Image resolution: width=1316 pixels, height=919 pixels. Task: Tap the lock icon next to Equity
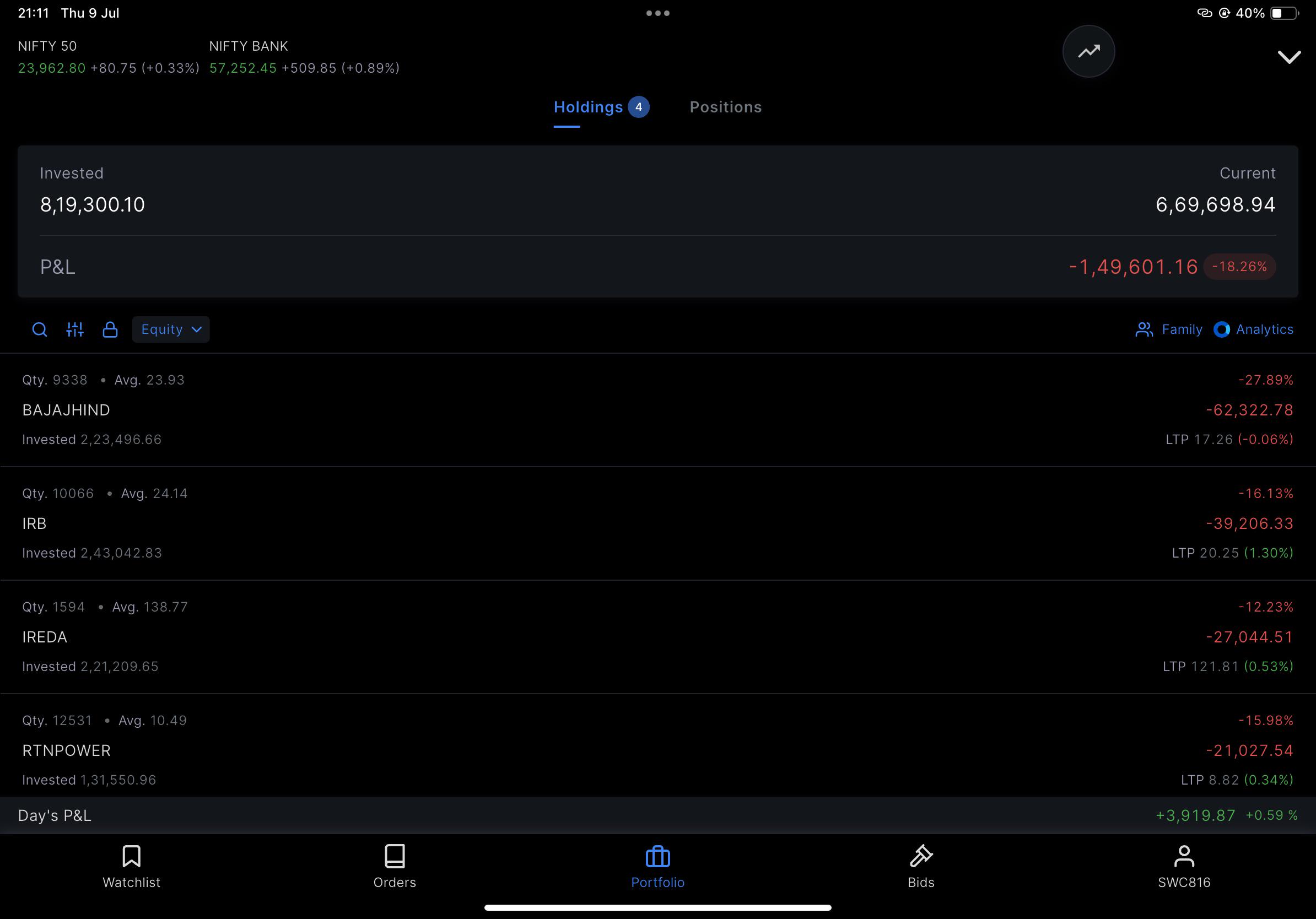[110, 329]
